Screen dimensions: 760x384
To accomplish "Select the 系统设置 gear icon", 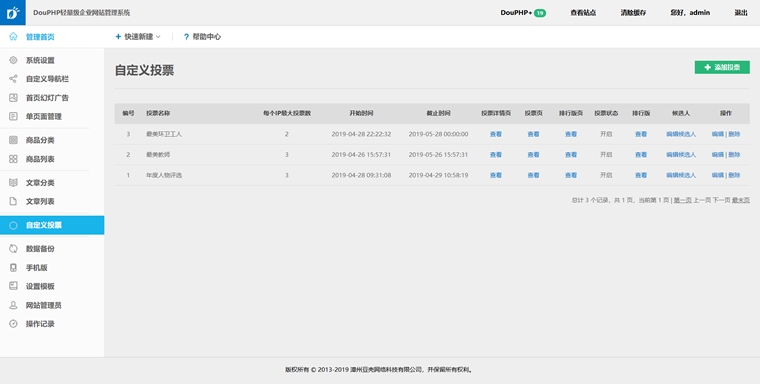I will pos(13,60).
